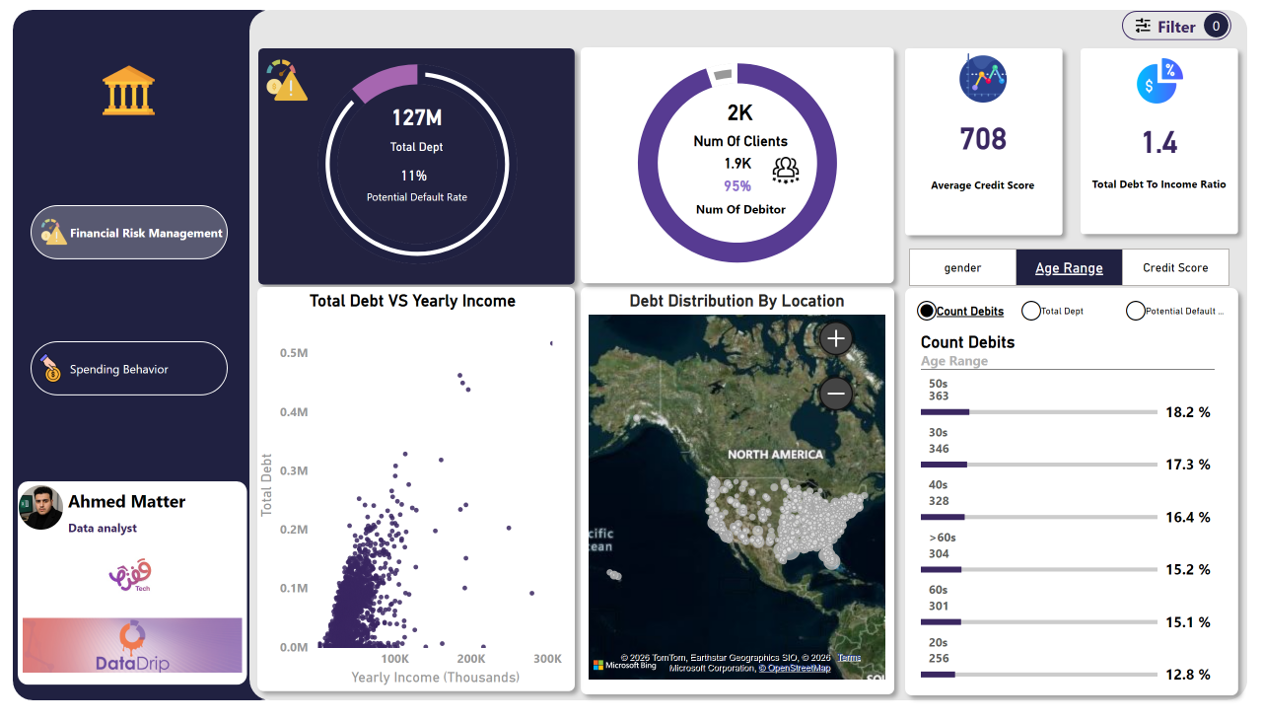Switch to the gender tab
This screenshot has width=1262, height=720.
tap(962, 267)
